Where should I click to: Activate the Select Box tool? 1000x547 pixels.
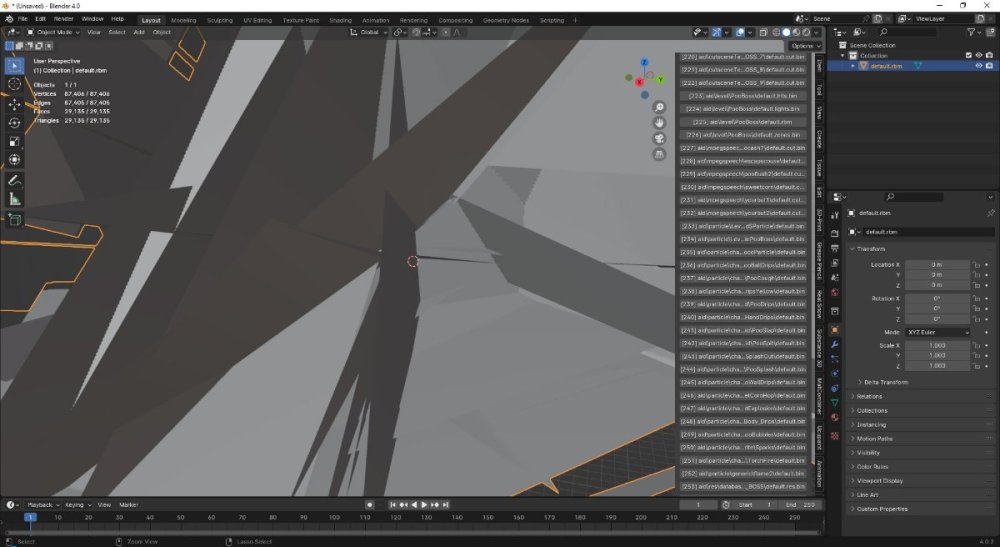(x=14, y=65)
